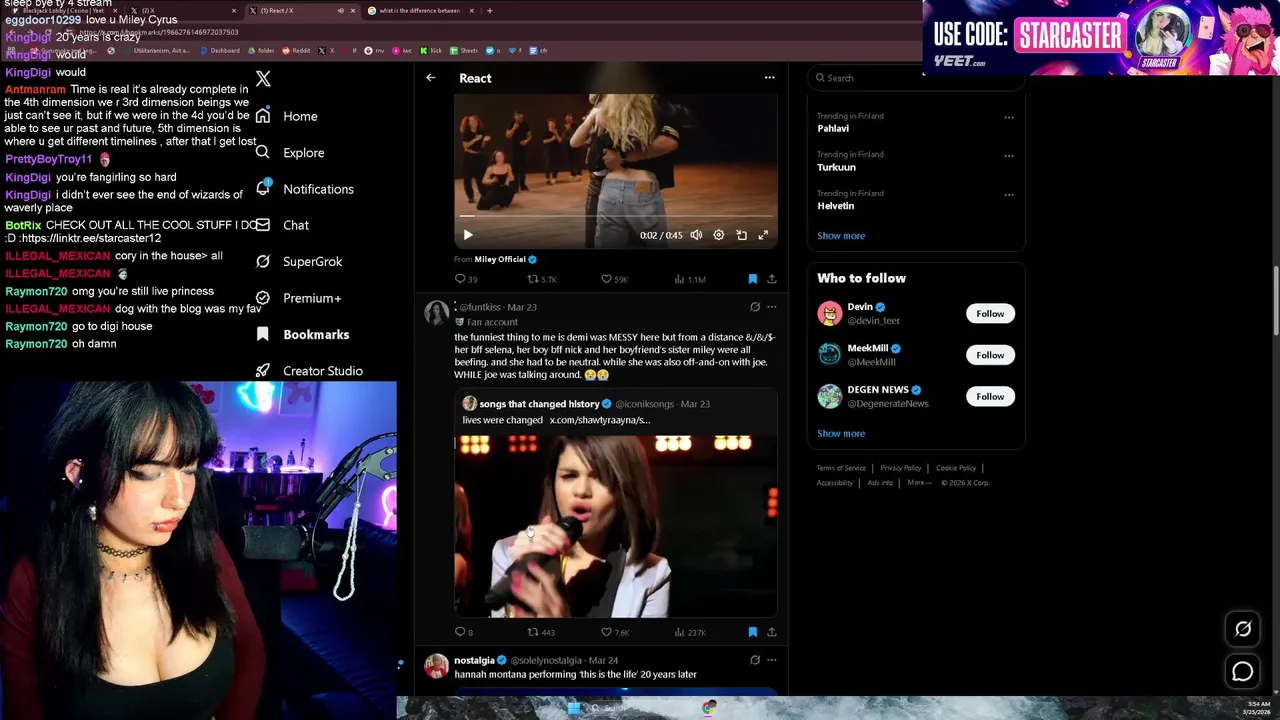Image resolution: width=1280 pixels, height=720 pixels.
Task: Open Bookmarks in the sidebar
Action: (x=316, y=334)
